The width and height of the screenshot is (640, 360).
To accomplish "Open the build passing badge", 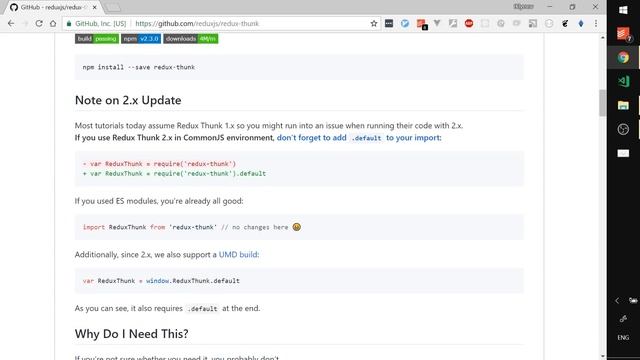I will click(97, 39).
